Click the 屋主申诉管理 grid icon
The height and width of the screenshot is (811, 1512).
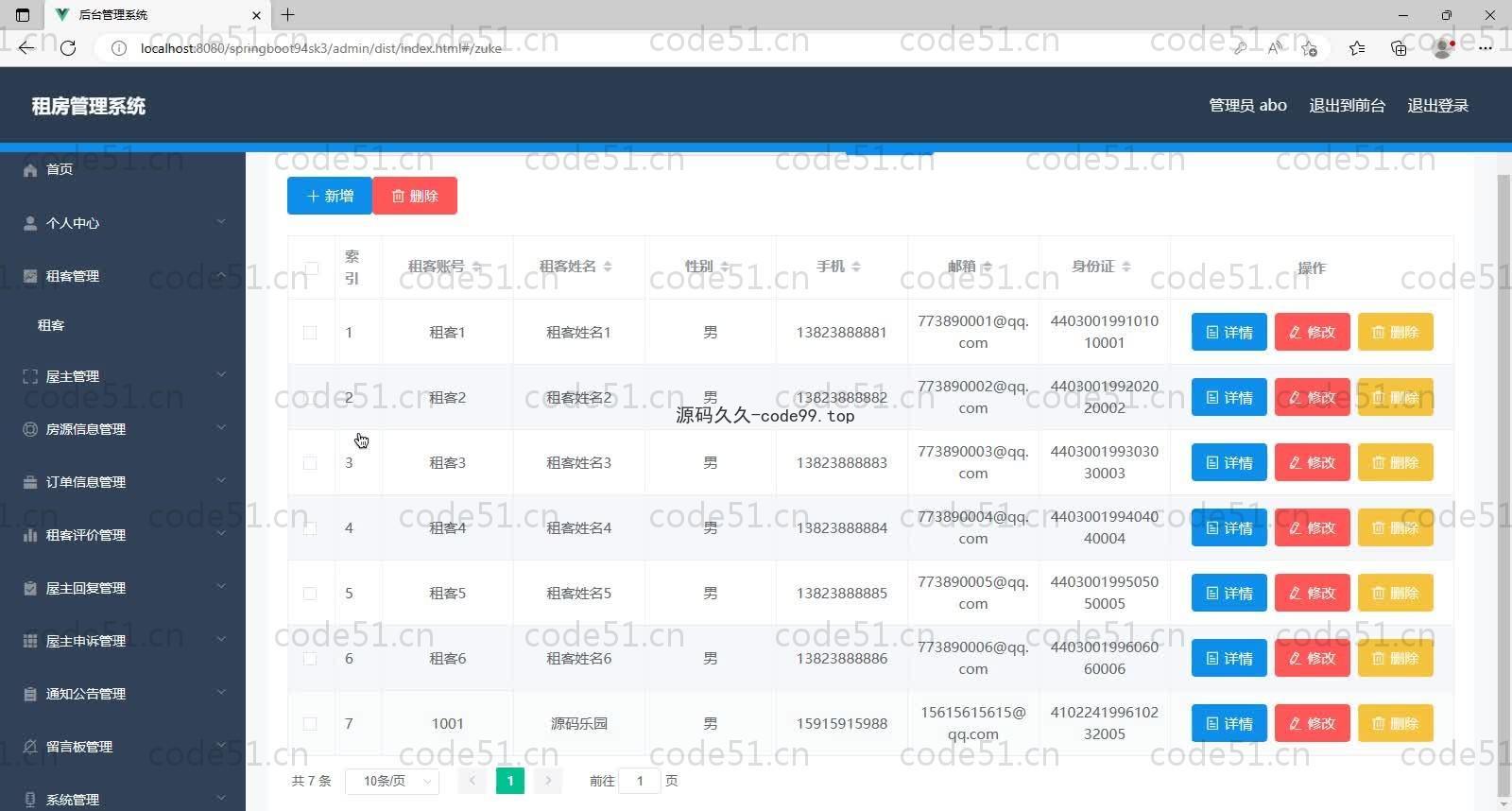[x=30, y=641]
